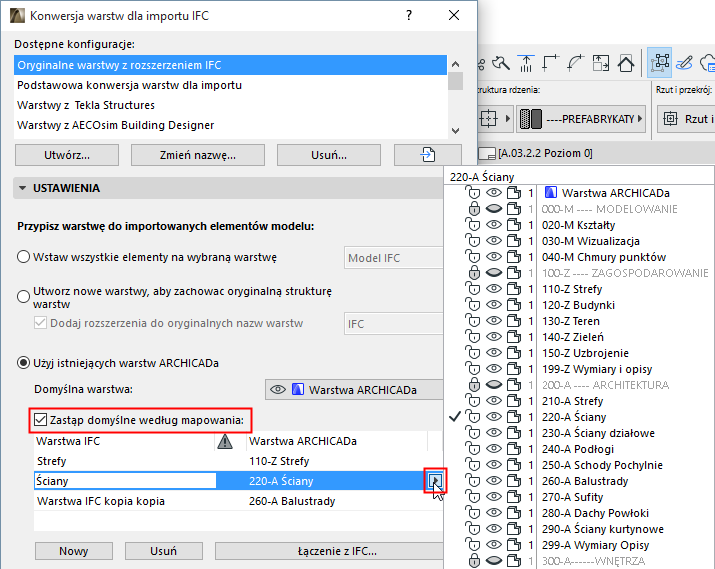Open the PREFABRYKATY dropdown
The height and width of the screenshot is (569, 715).
point(581,119)
